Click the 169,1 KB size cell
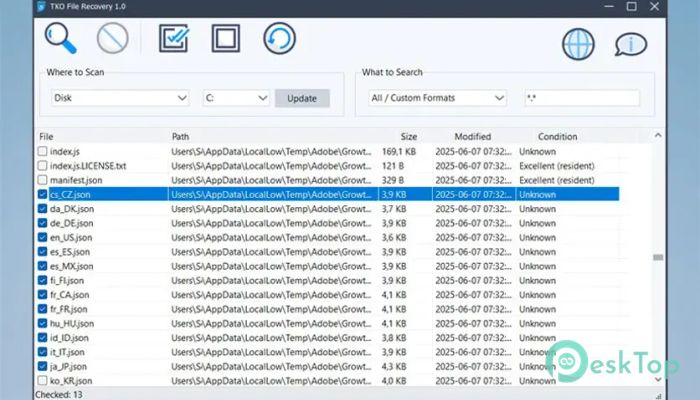This screenshot has height=400, width=700. pos(399,151)
